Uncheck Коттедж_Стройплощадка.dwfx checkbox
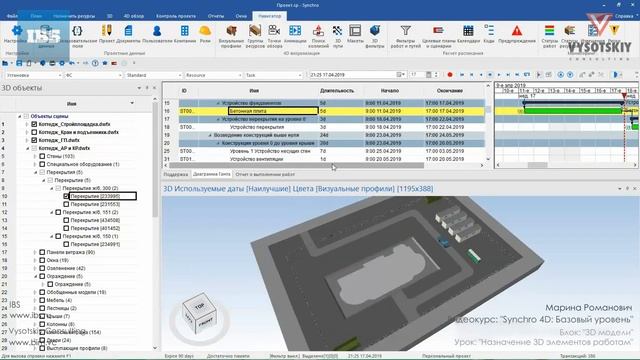This screenshot has width=640, height=360. pyautogui.click(x=34, y=124)
